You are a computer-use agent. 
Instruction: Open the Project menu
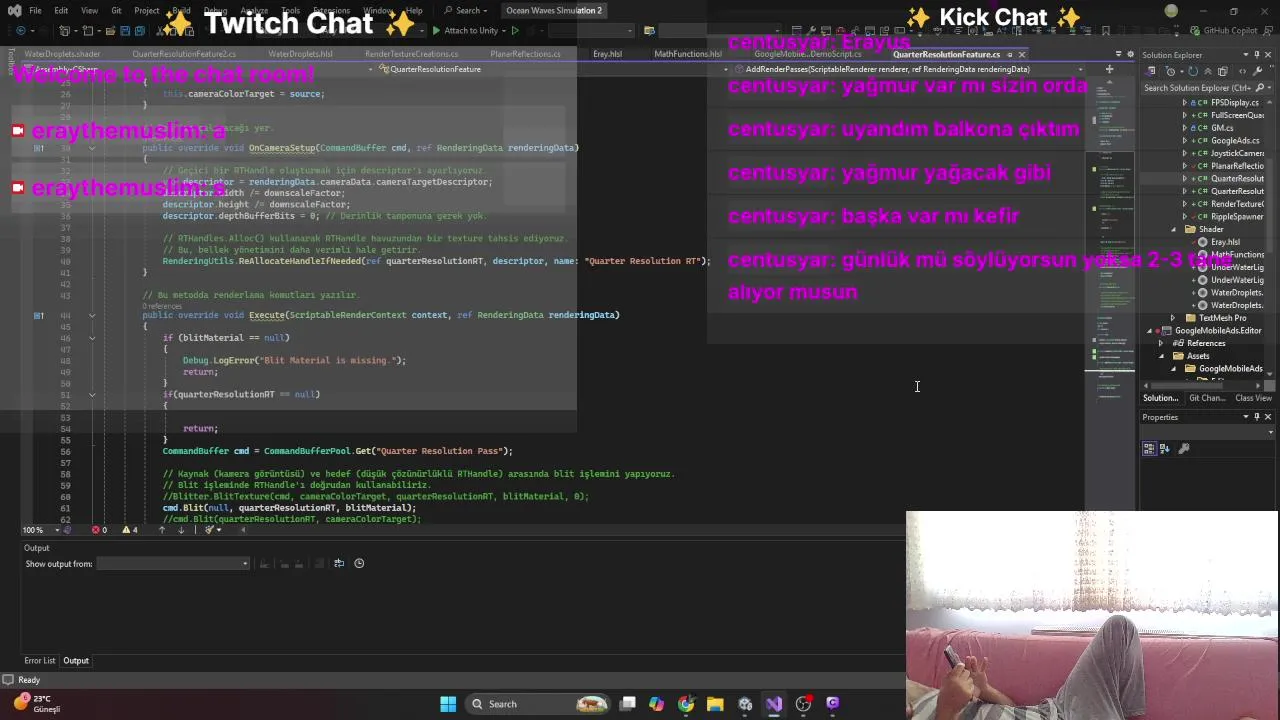click(147, 11)
